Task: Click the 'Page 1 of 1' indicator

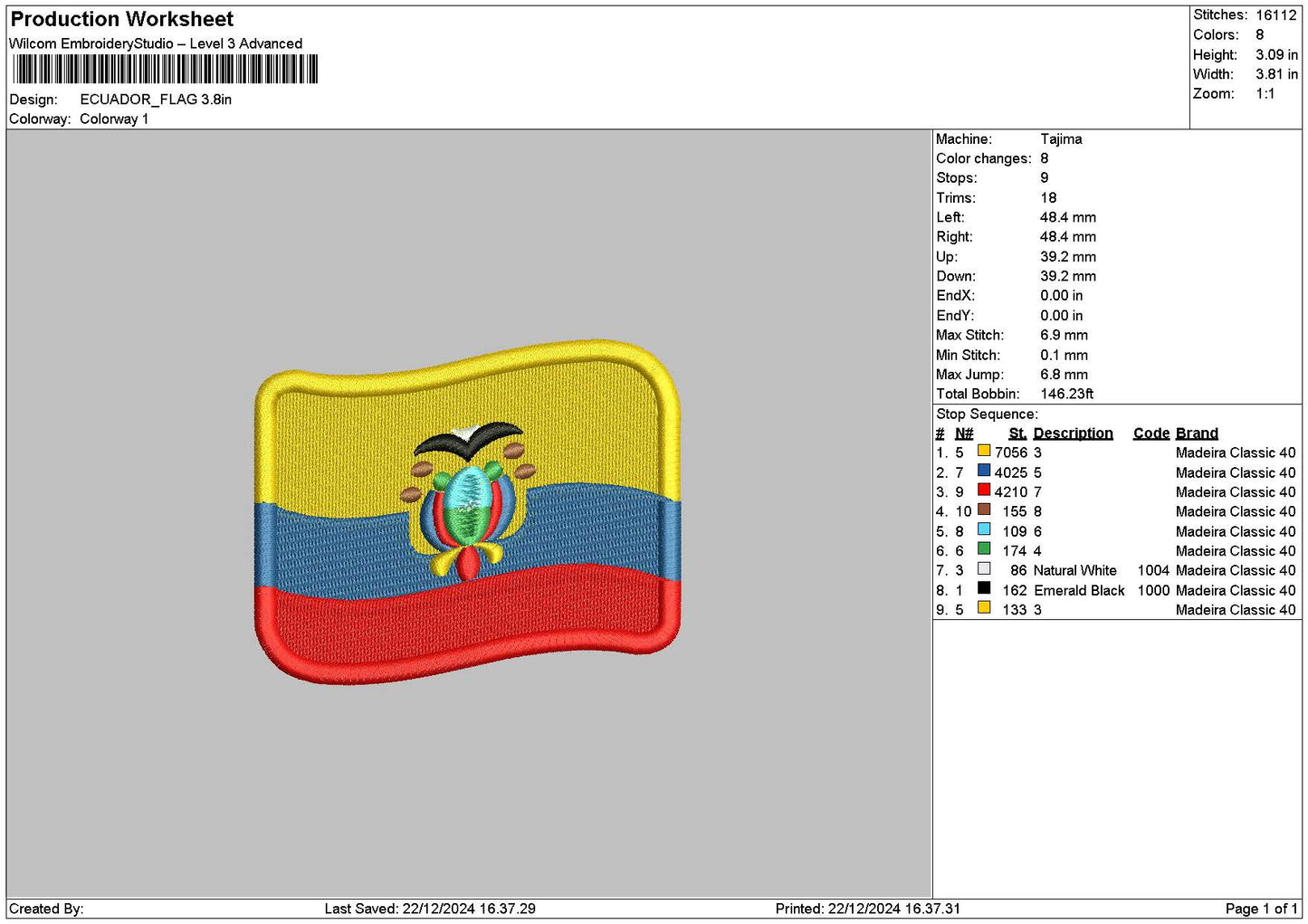Action: pyautogui.click(x=1262, y=910)
